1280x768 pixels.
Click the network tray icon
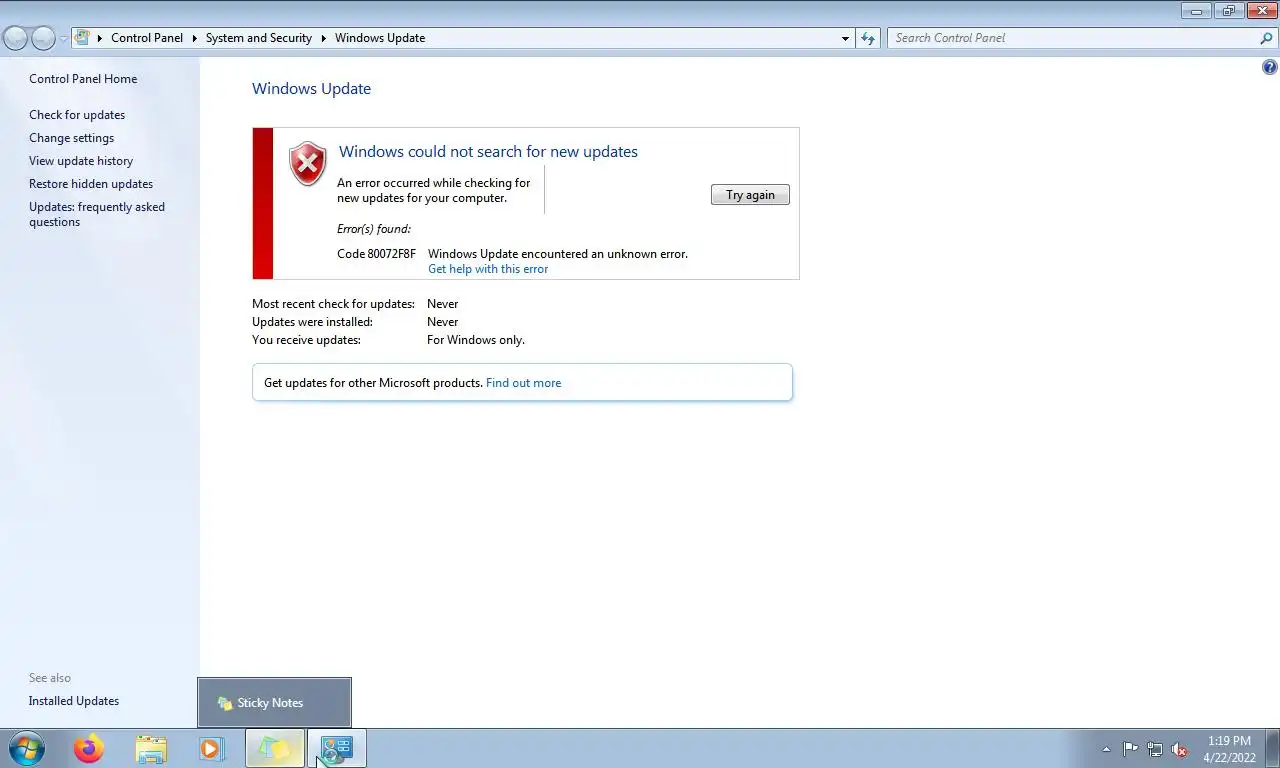[x=1155, y=749]
